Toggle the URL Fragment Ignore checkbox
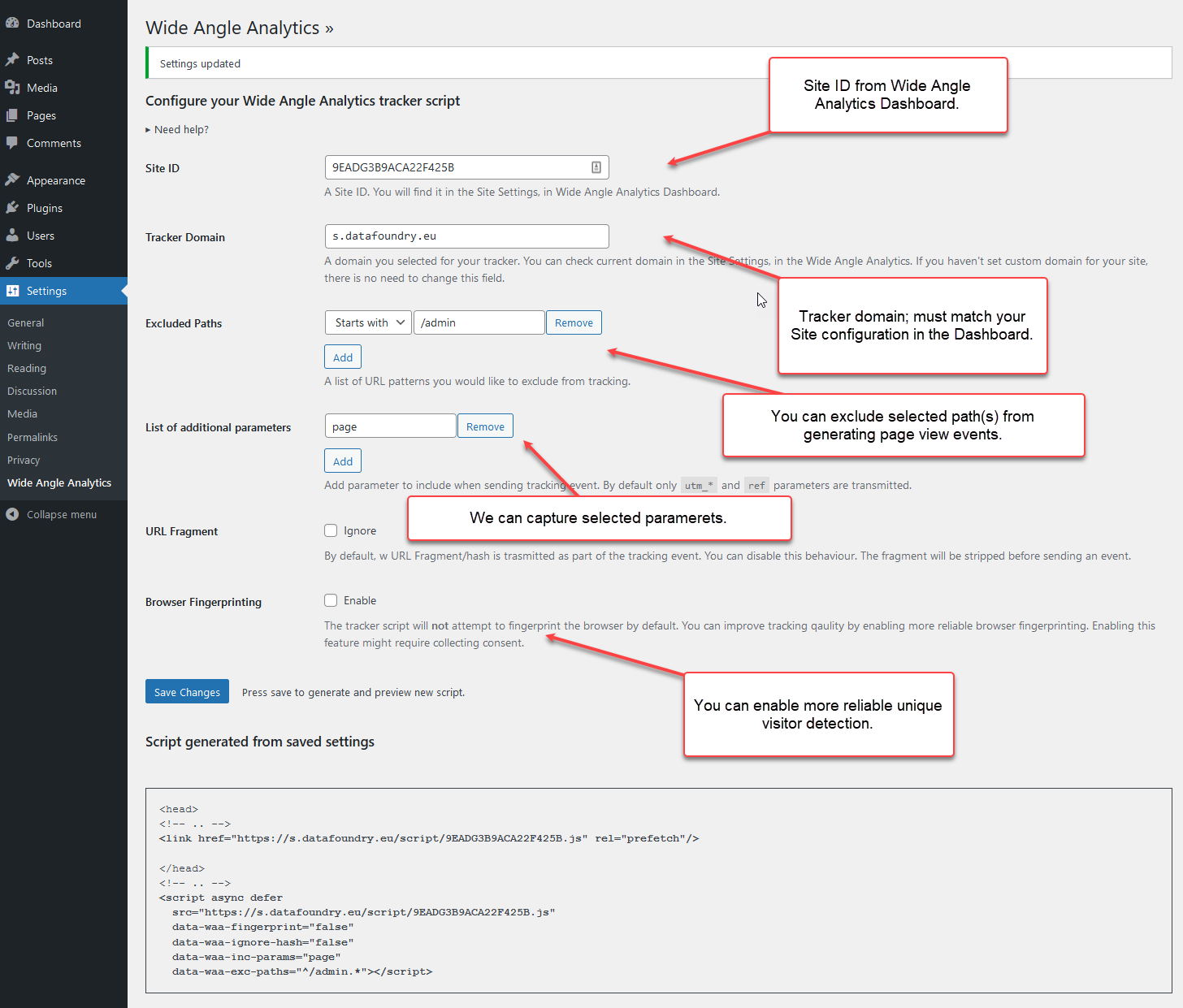This screenshot has height=1008, width=1183. [331, 530]
